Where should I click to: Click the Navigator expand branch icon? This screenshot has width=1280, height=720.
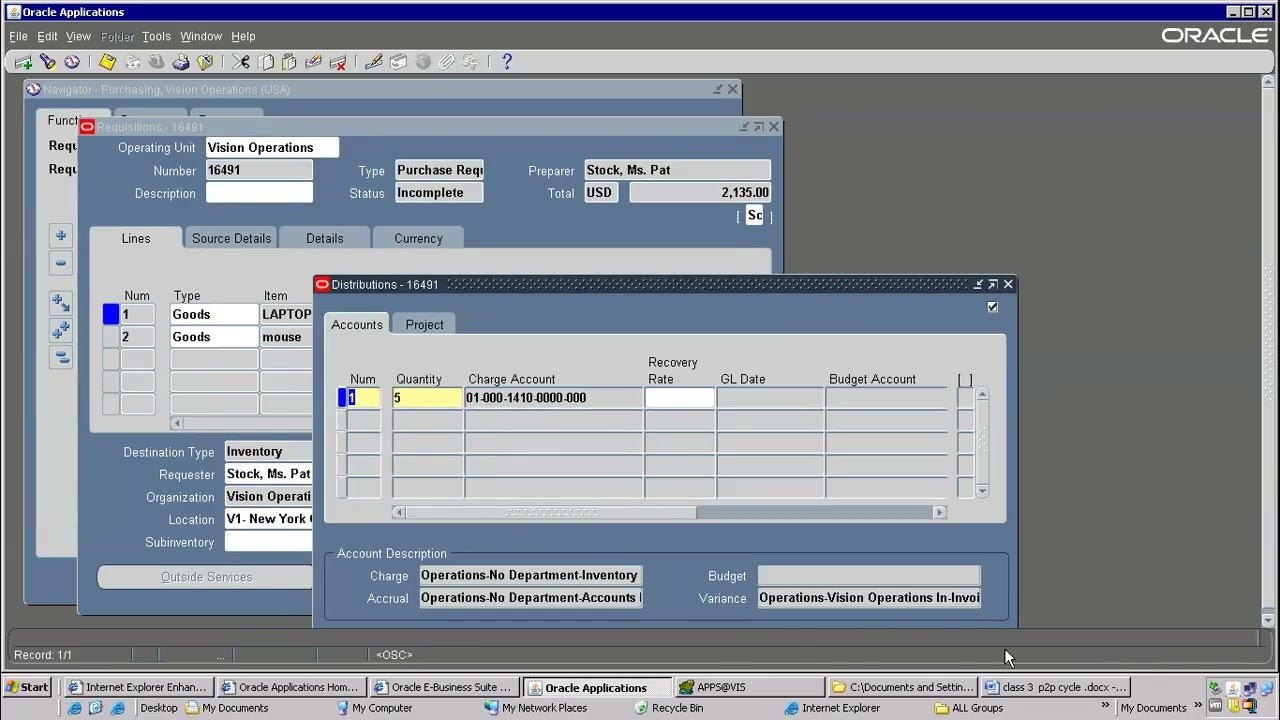(61, 302)
